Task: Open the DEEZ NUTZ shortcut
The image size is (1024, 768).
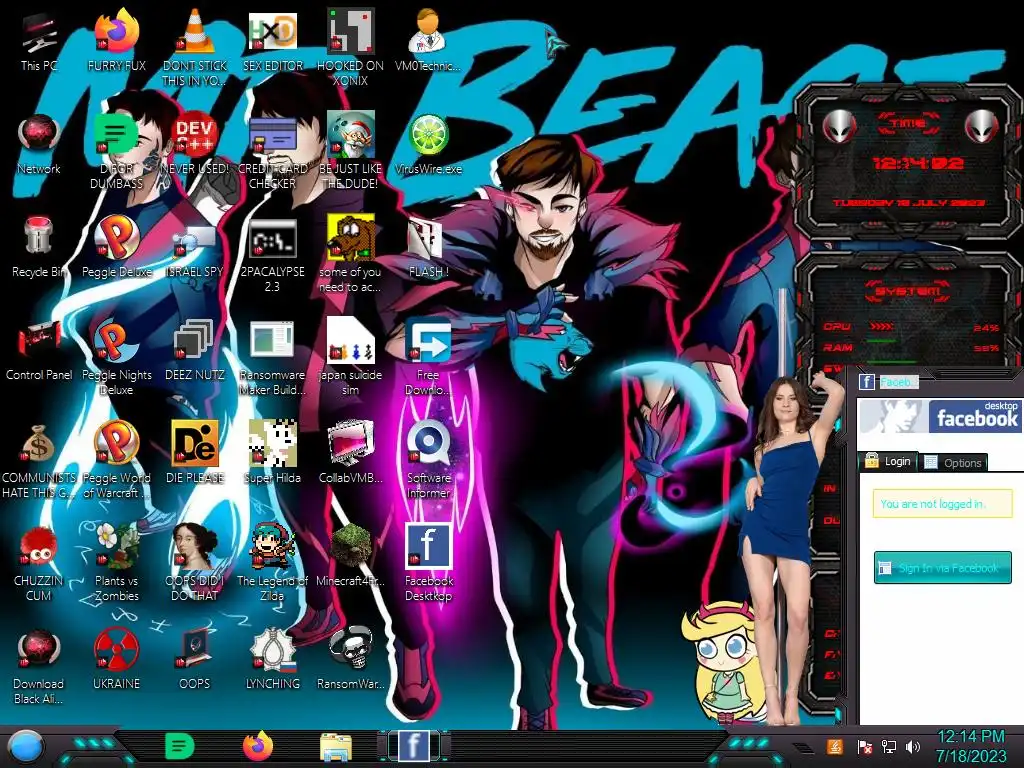Action: 194,340
